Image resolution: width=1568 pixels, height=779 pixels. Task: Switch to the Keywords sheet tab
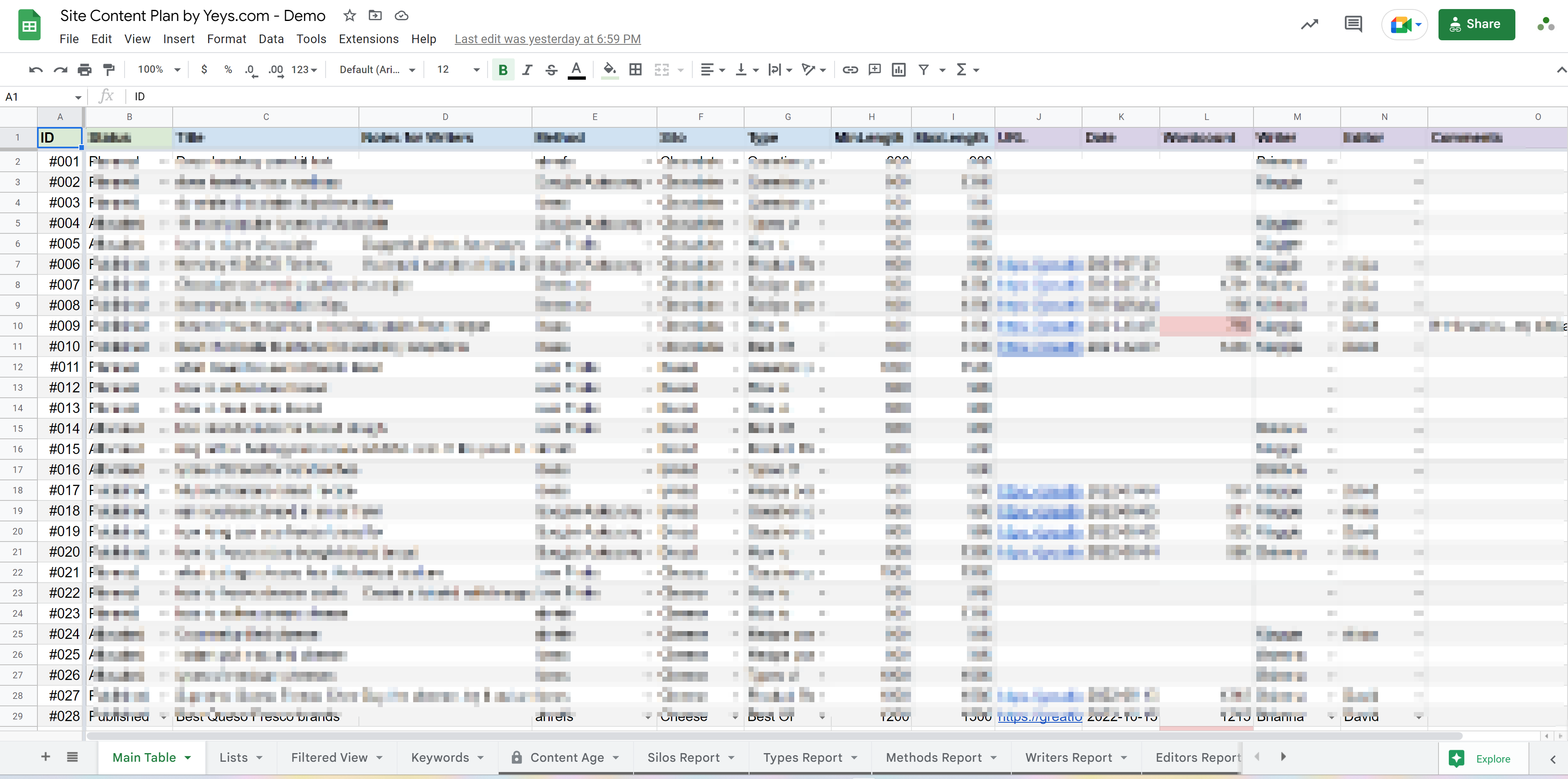(440, 757)
